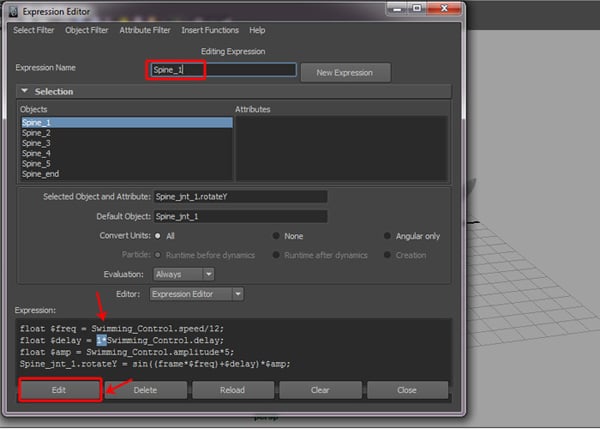Select the All convert units option

pyautogui.click(x=160, y=236)
